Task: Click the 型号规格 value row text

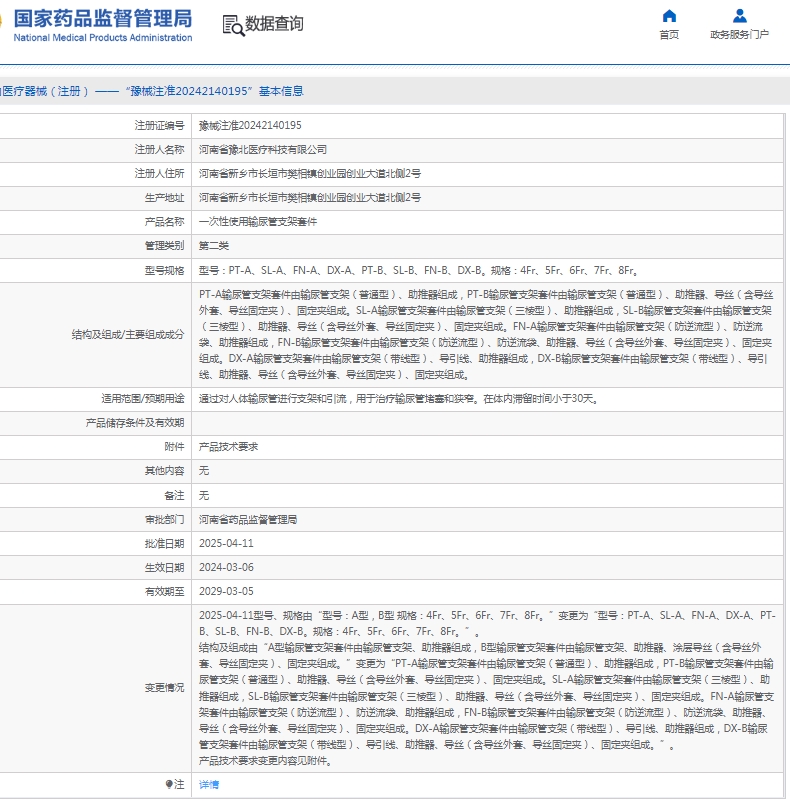Action: coord(418,271)
